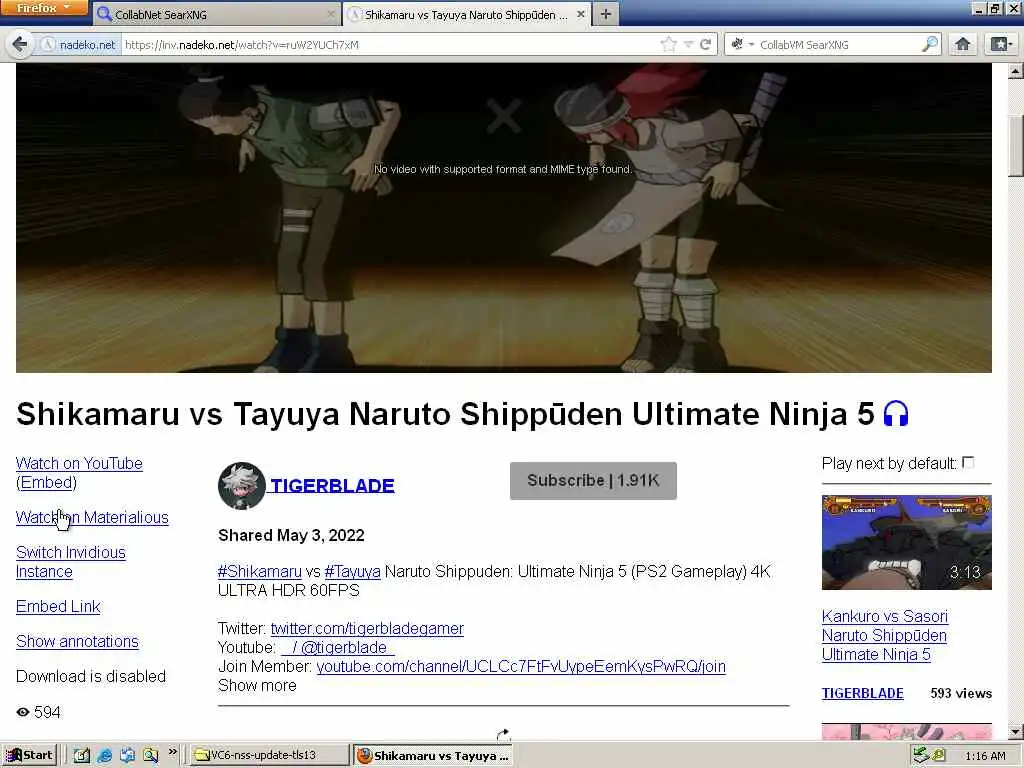Viewport: 1024px width, 768px height.
Task: Open the TIGERBLADE channel name link
Action: click(332, 485)
